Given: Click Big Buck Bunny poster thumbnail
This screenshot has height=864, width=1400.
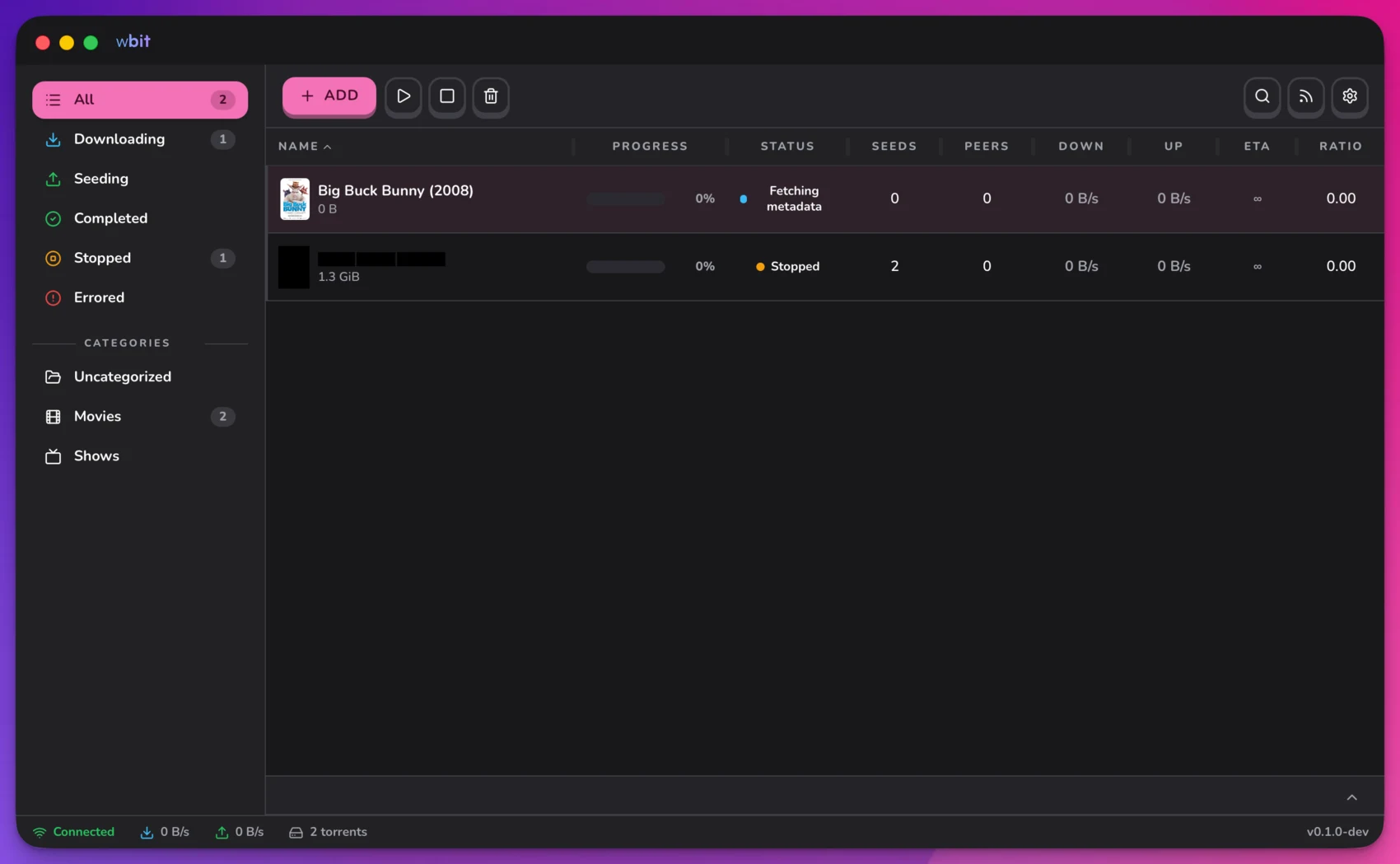Looking at the screenshot, I should (295, 198).
